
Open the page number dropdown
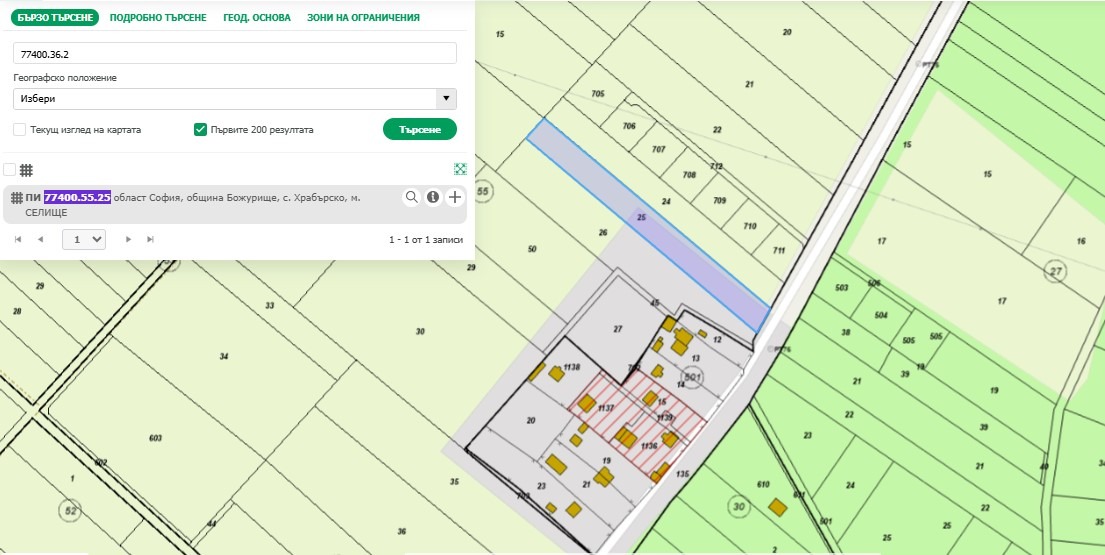pyautogui.click(x=84, y=240)
